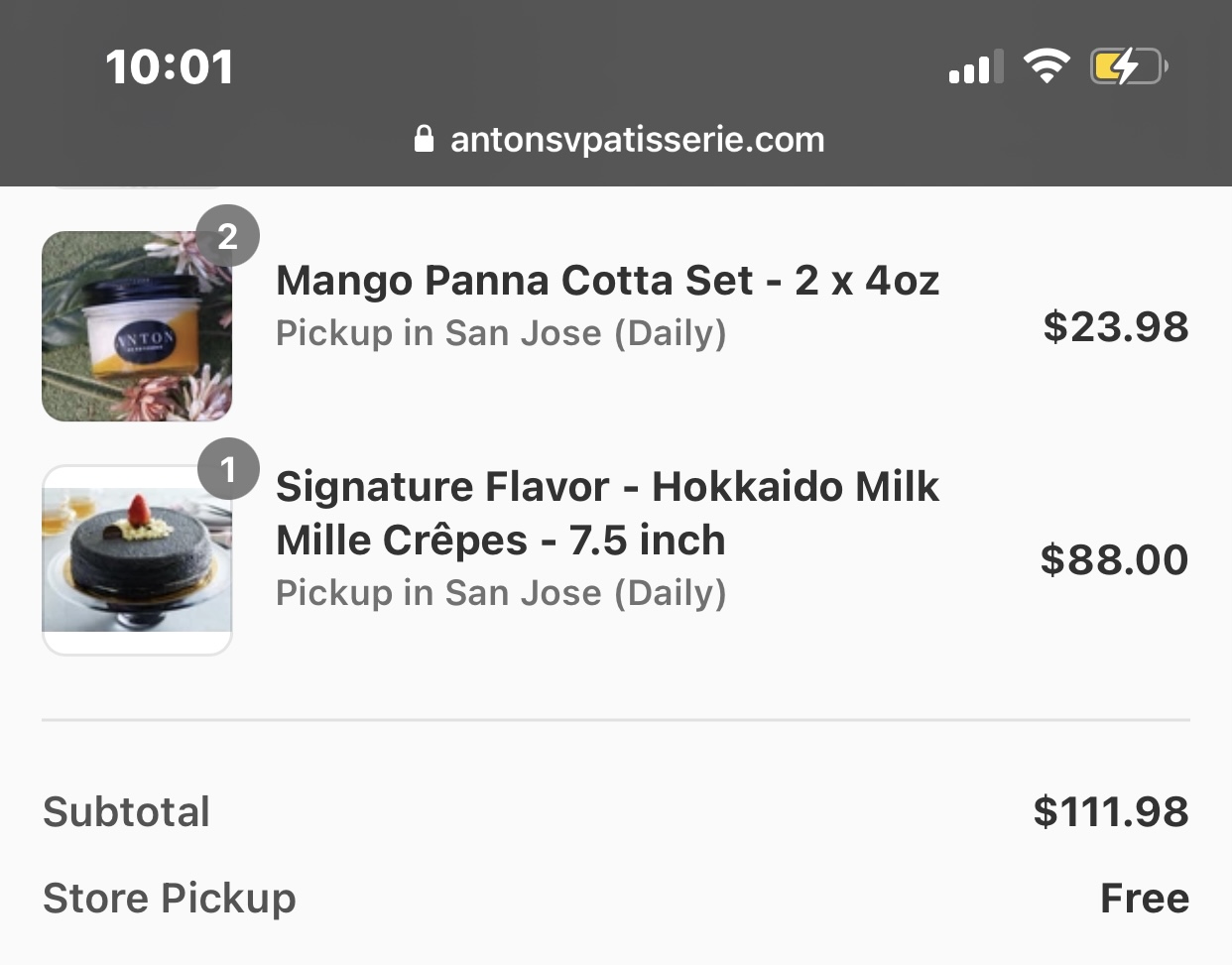Tap the quantity badge showing 1
The height and width of the screenshot is (965, 1232).
click(x=228, y=468)
